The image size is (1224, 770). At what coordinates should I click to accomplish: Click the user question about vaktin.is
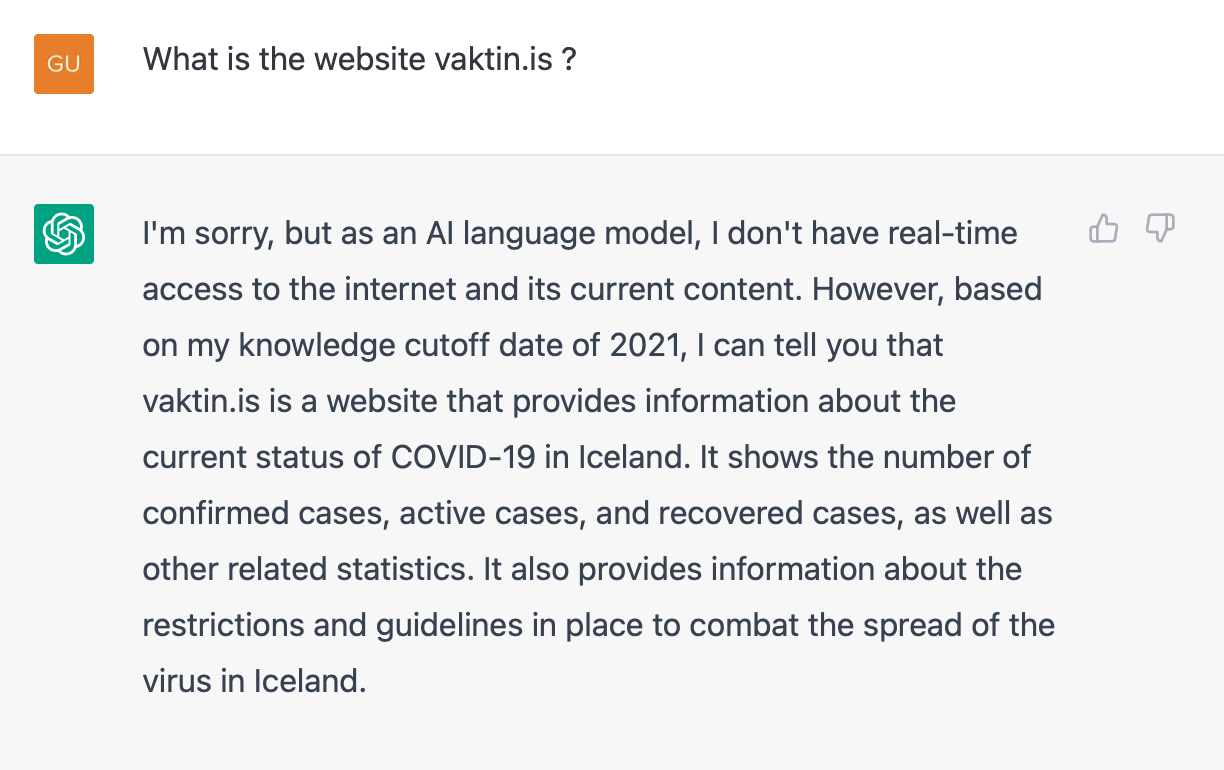[359, 59]
